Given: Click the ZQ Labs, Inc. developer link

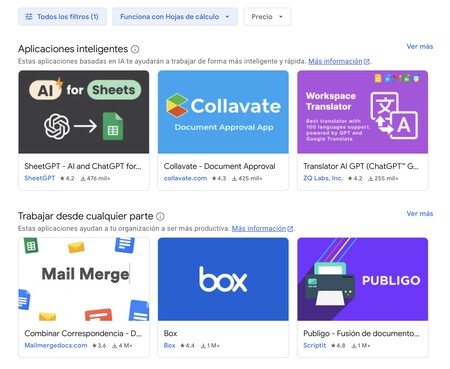Looking at the screenshot, I should [323, 178].
